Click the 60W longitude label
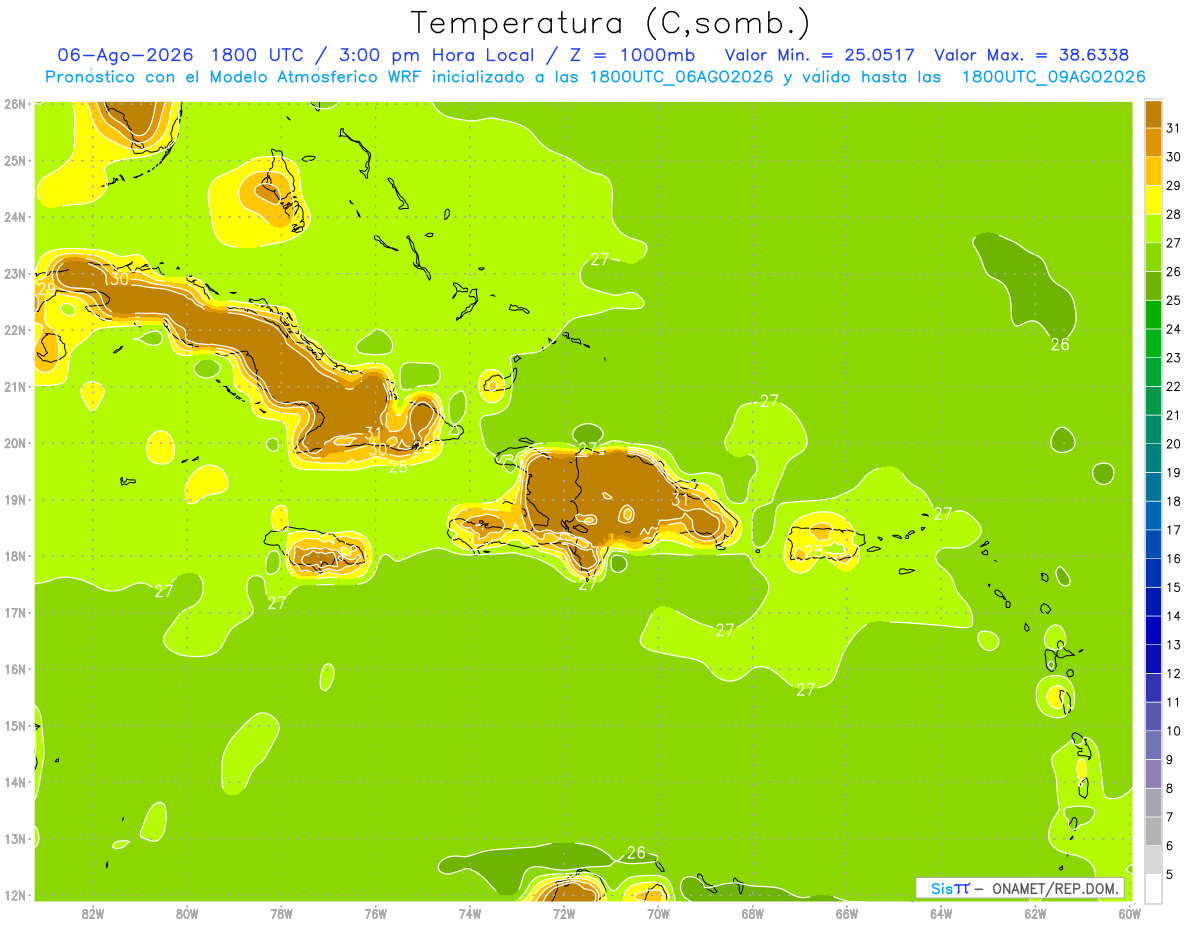This screenshot has width=1200, height=927. [x=1129, y=913]
